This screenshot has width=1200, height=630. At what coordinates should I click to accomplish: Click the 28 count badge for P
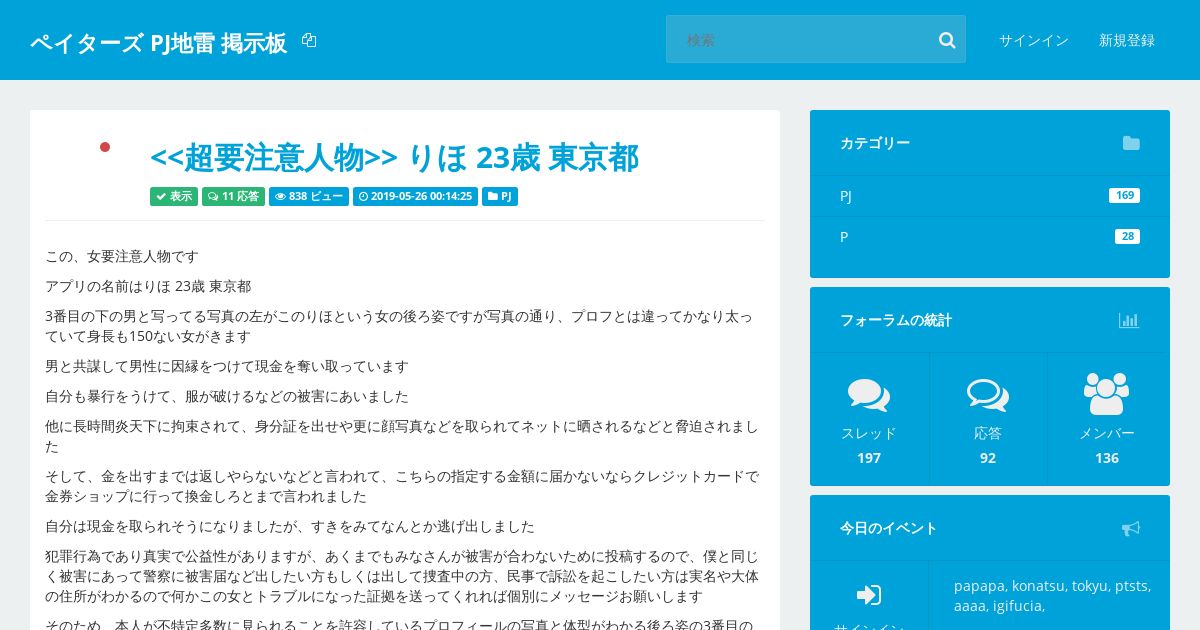click(x=1127, y=236)
